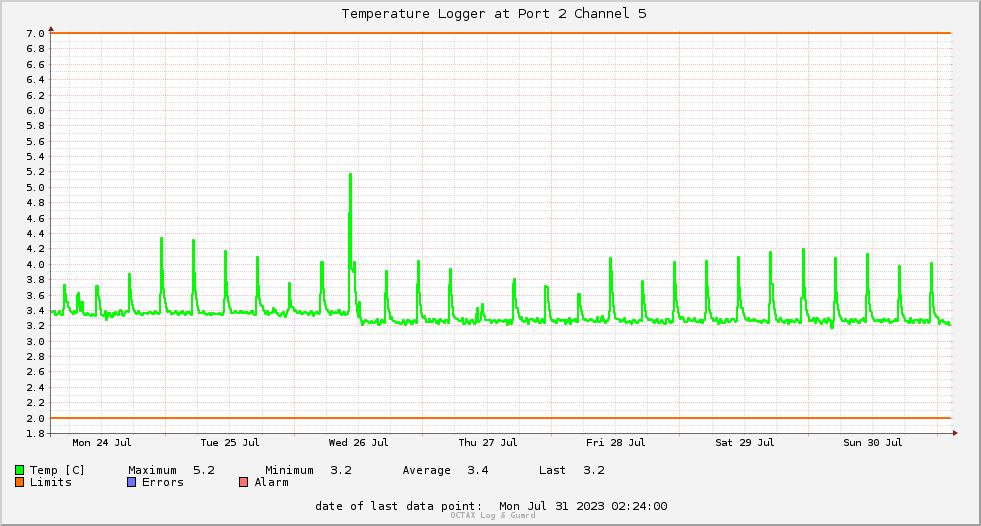The width and height of the screenshot is (981, 526).
Task: Click the 'Sun 30 Jul' date label
Action: (873, 443)
